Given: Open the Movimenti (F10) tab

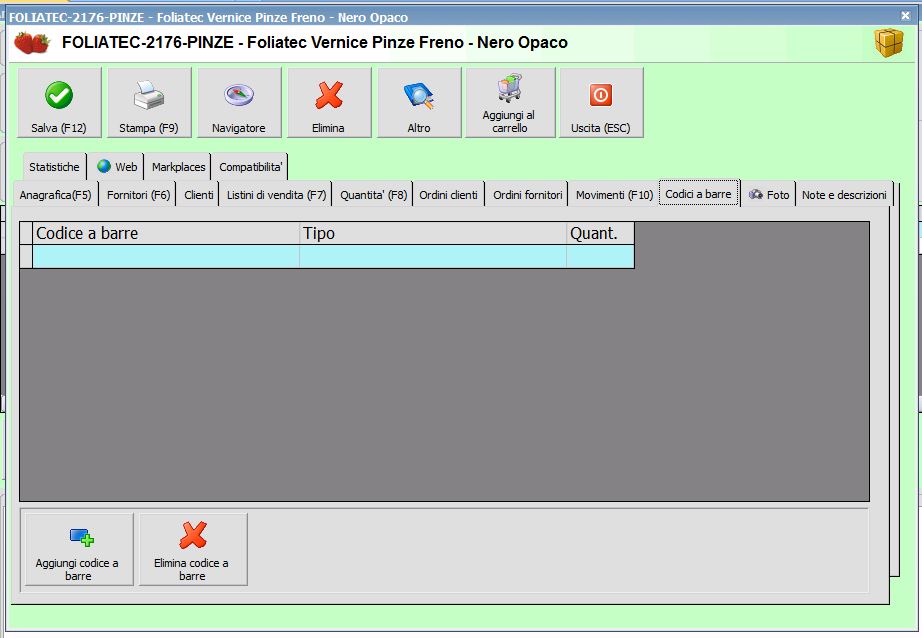Looking at the screenshot, I should [614, 195].
